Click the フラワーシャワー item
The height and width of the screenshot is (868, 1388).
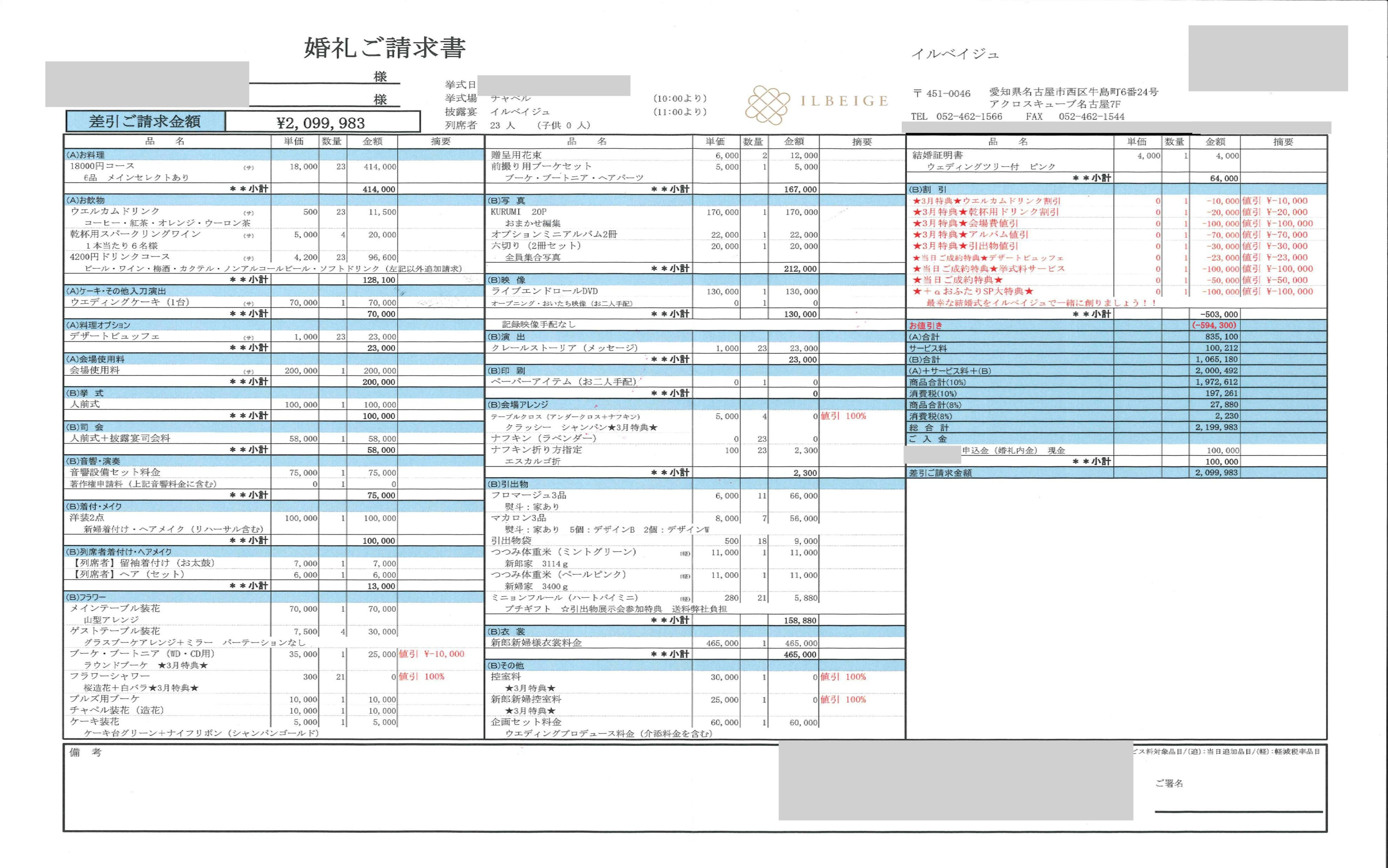point(110,676)
